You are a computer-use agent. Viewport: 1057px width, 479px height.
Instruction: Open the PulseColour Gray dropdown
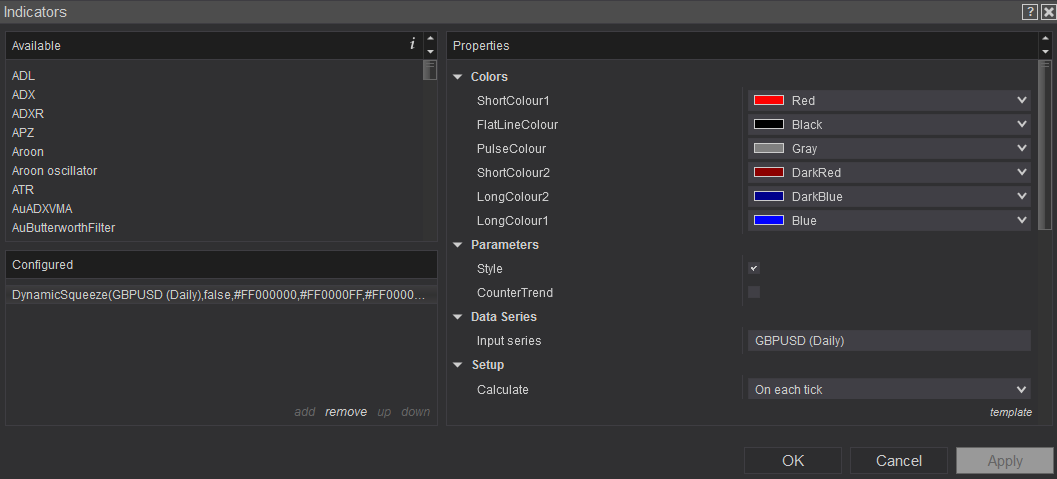tap(889, 148)
